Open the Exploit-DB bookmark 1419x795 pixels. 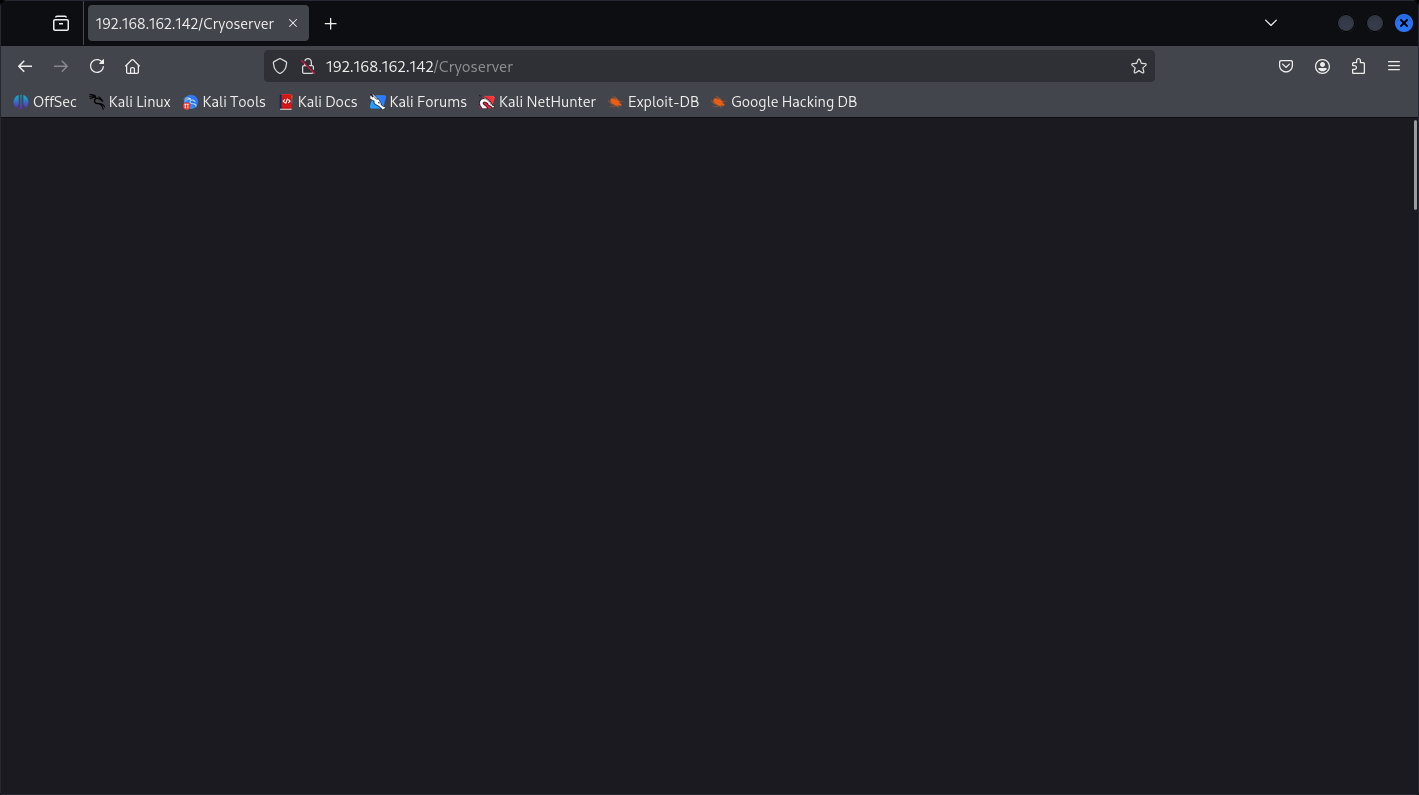tap(653, 102)
